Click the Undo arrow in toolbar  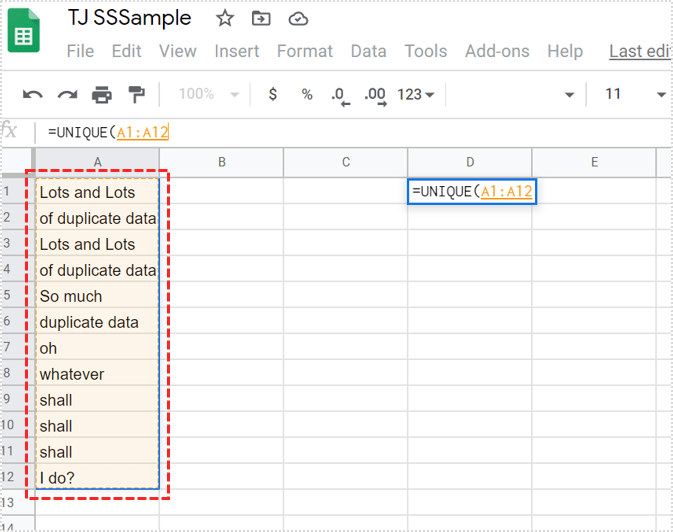33,95
